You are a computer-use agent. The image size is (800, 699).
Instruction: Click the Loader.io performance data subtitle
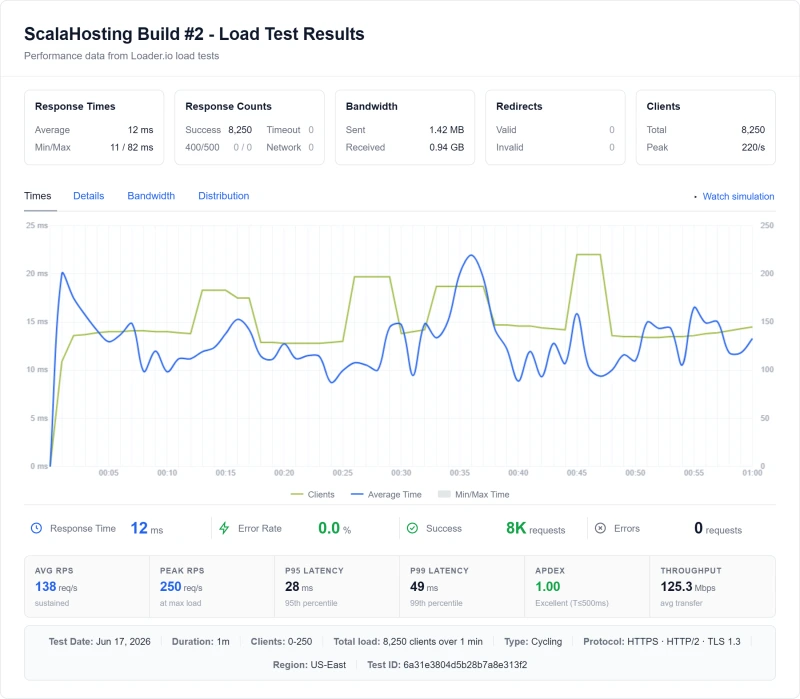[121, 56]
